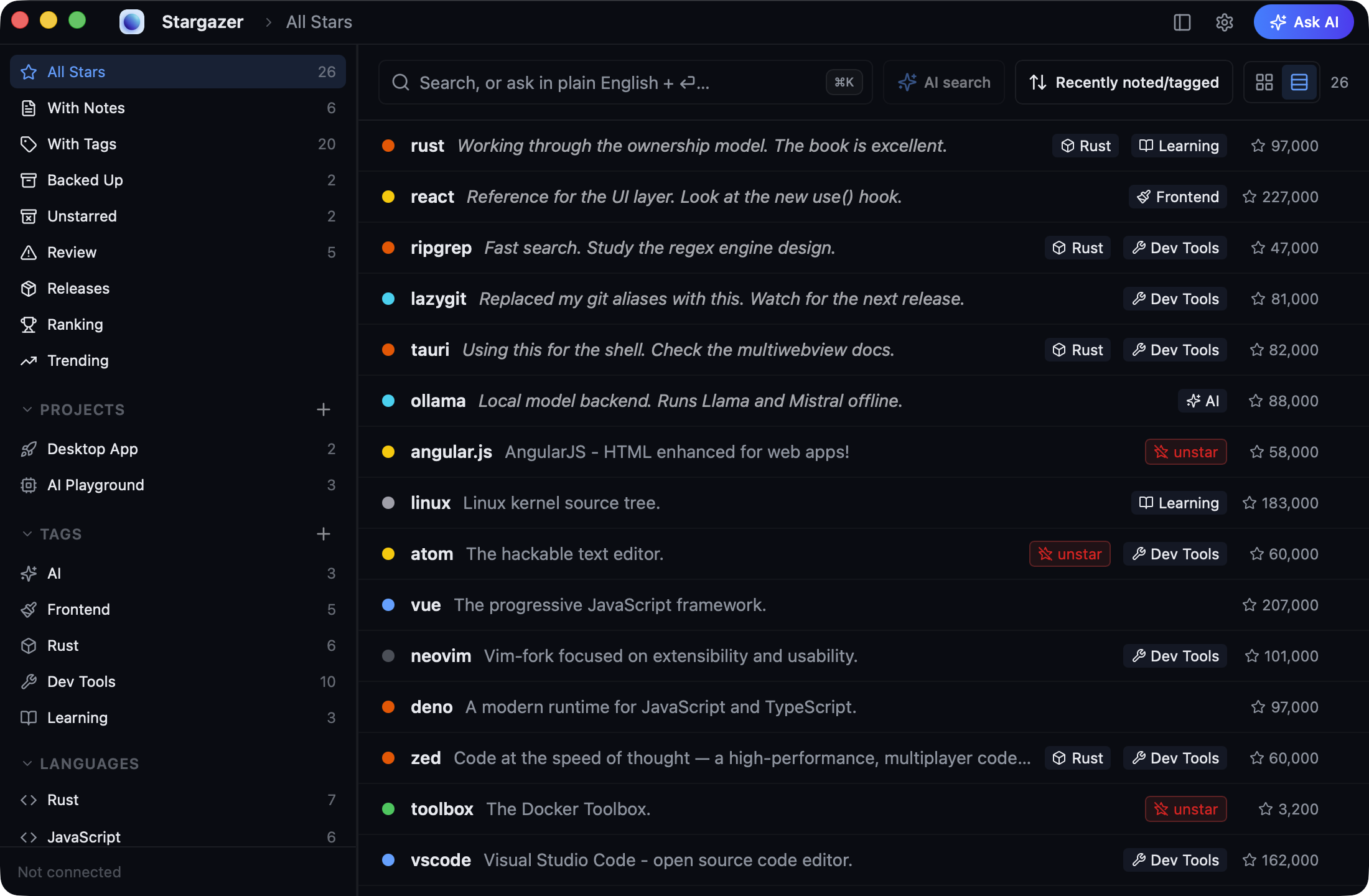
Task: Switch to list view layout
Action: coord(1299,82)
